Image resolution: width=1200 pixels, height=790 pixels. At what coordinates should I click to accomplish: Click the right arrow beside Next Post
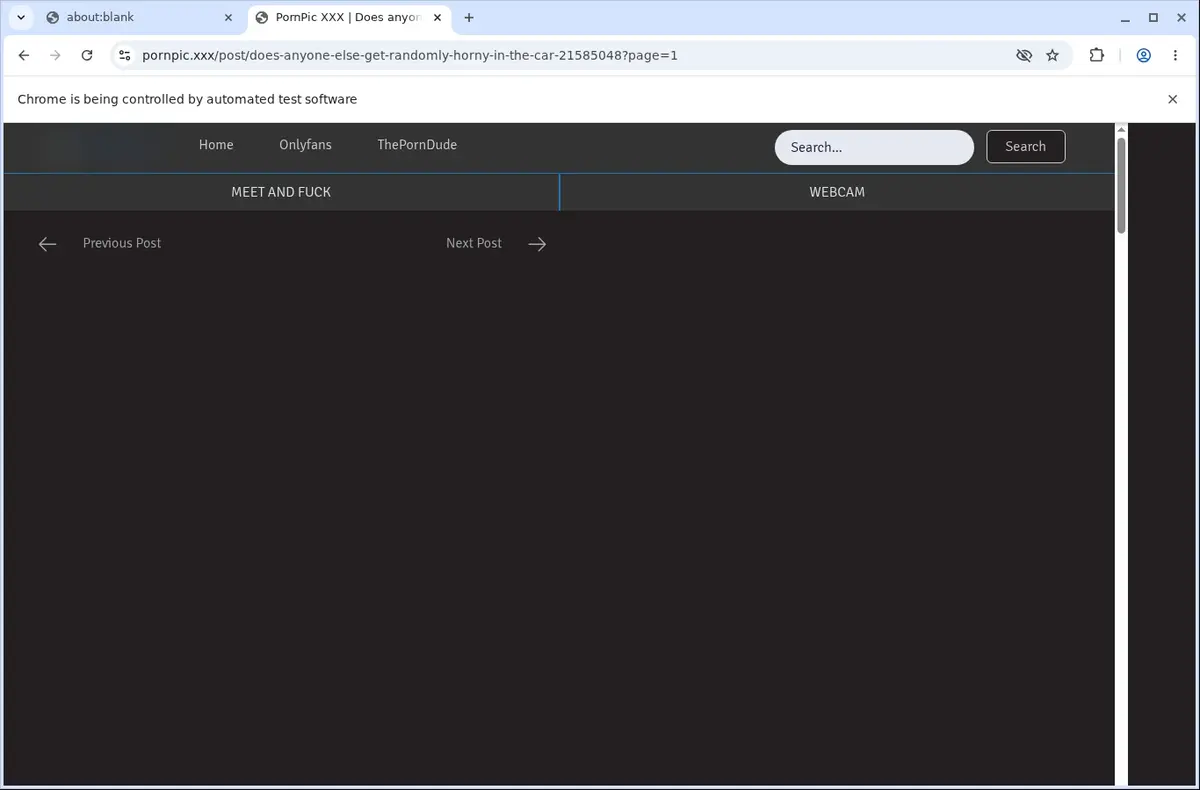coord(537,244)
